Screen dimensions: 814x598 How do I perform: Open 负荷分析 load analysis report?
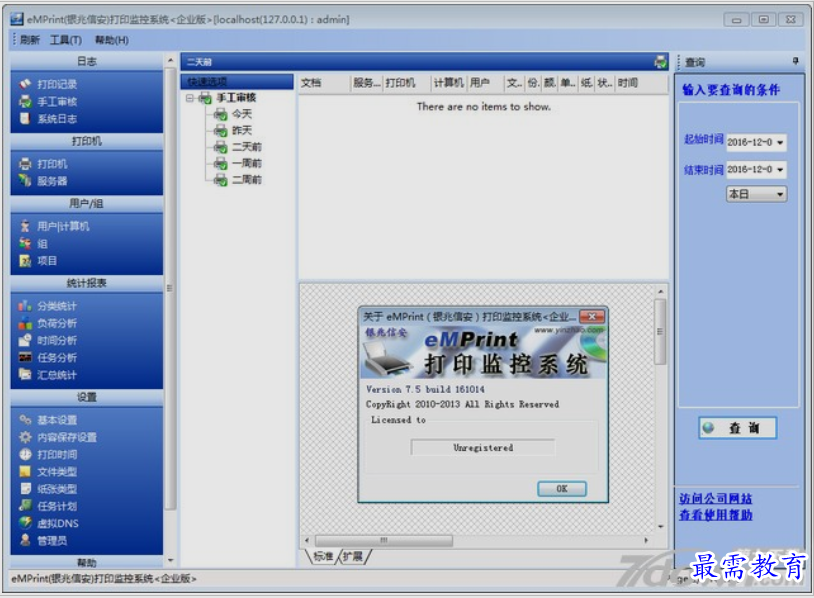click(x=57, y=324)
